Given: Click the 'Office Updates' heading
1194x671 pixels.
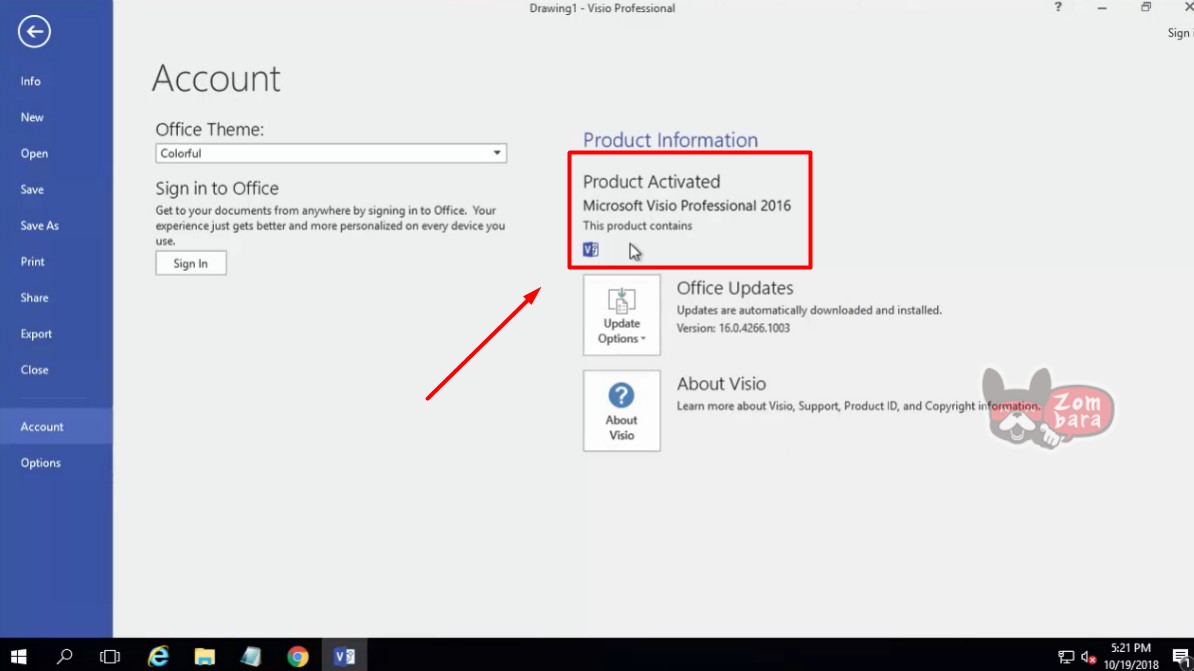Looking at the screenshot, I should [735, 288].
